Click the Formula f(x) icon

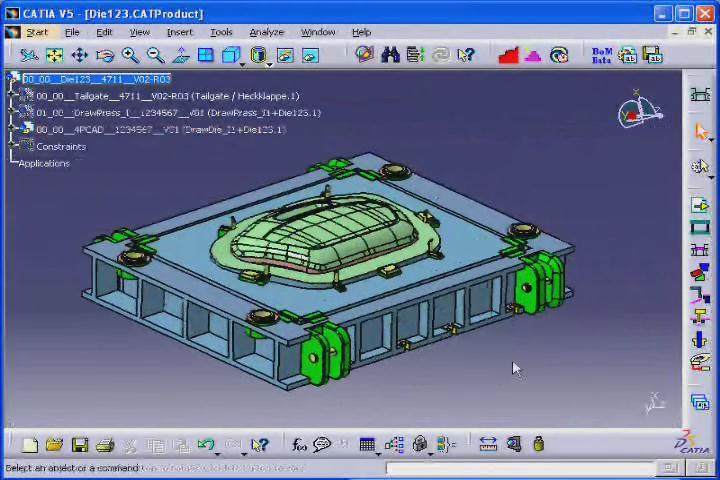[299, 445]
